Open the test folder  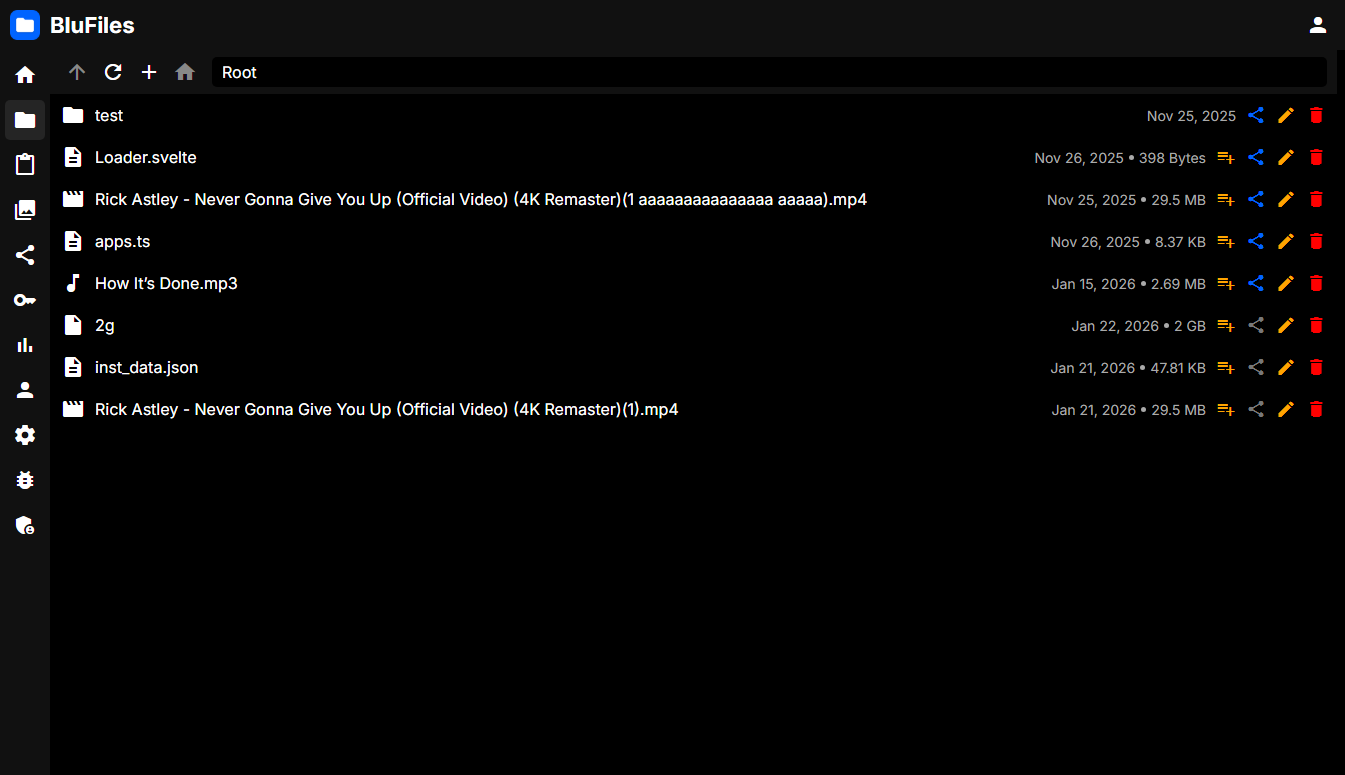[x=109, y=116]
